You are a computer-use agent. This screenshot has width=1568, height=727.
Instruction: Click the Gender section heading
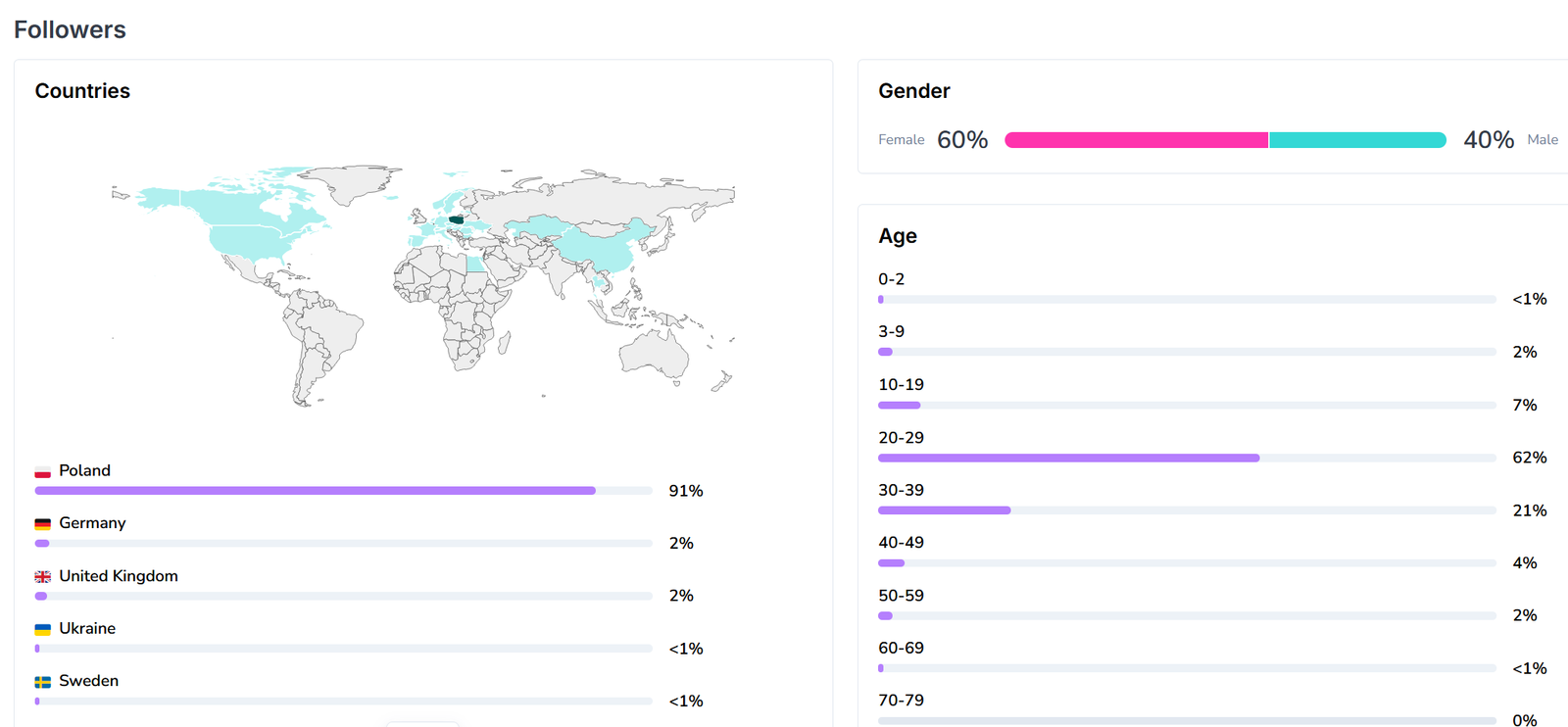pyautogui.click(x=913, y=91)
